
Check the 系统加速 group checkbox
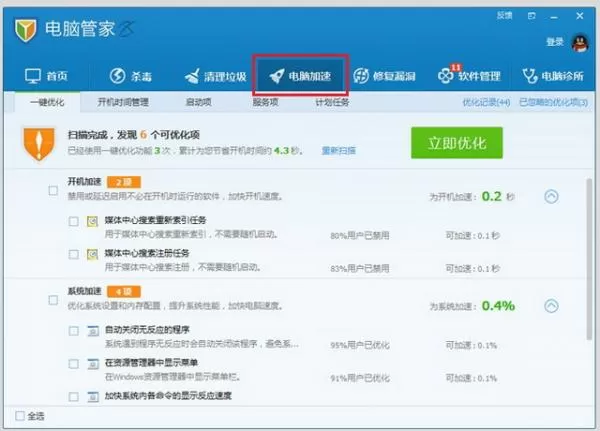pyautogui.click(x=53, y=300)
